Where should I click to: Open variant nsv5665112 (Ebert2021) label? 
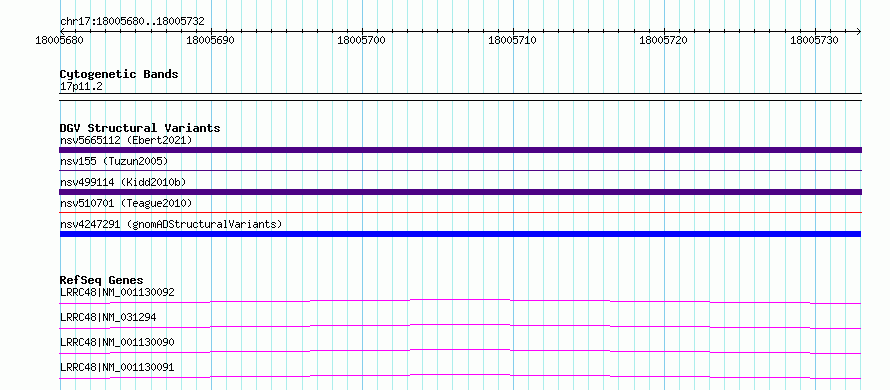tap(126, 140)
